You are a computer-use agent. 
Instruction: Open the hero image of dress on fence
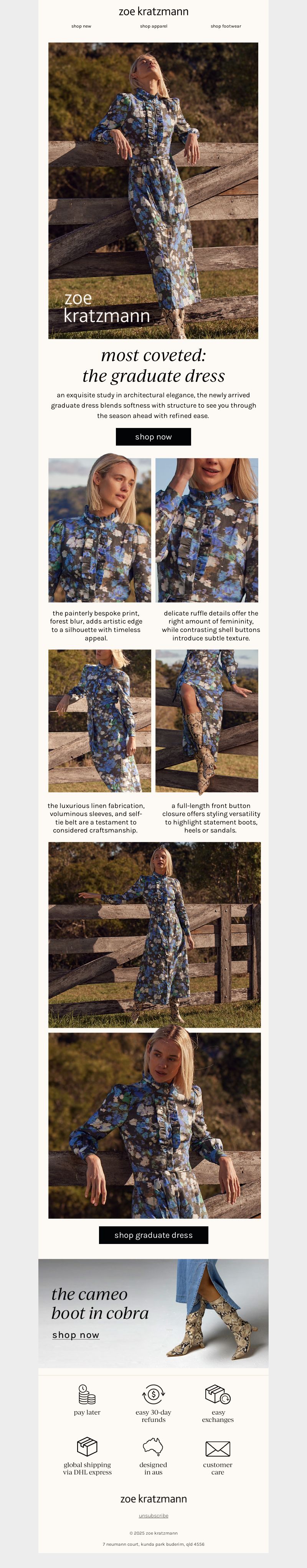(153, 191)
